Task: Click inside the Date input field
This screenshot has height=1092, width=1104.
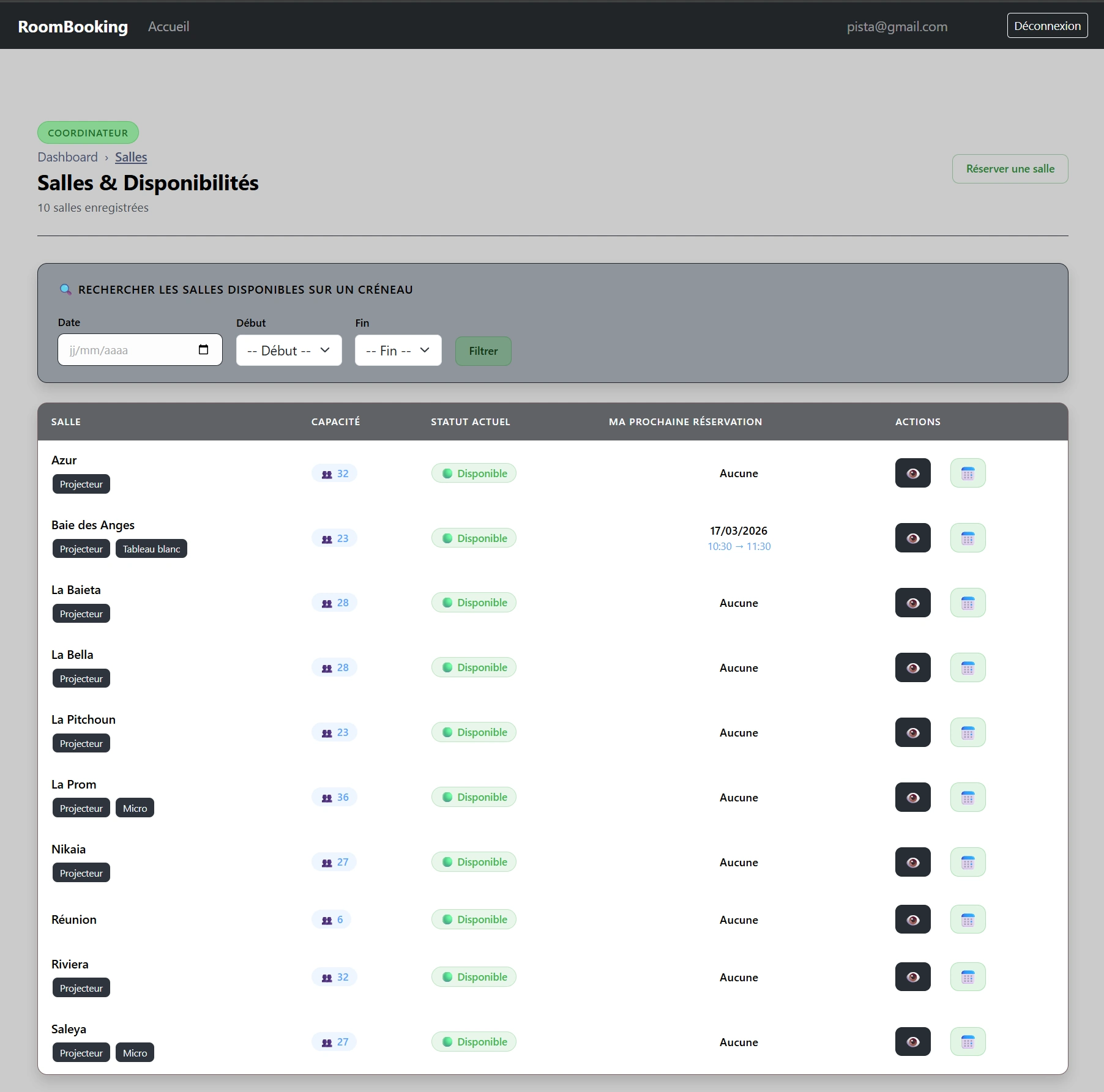Action: [122, 349]
